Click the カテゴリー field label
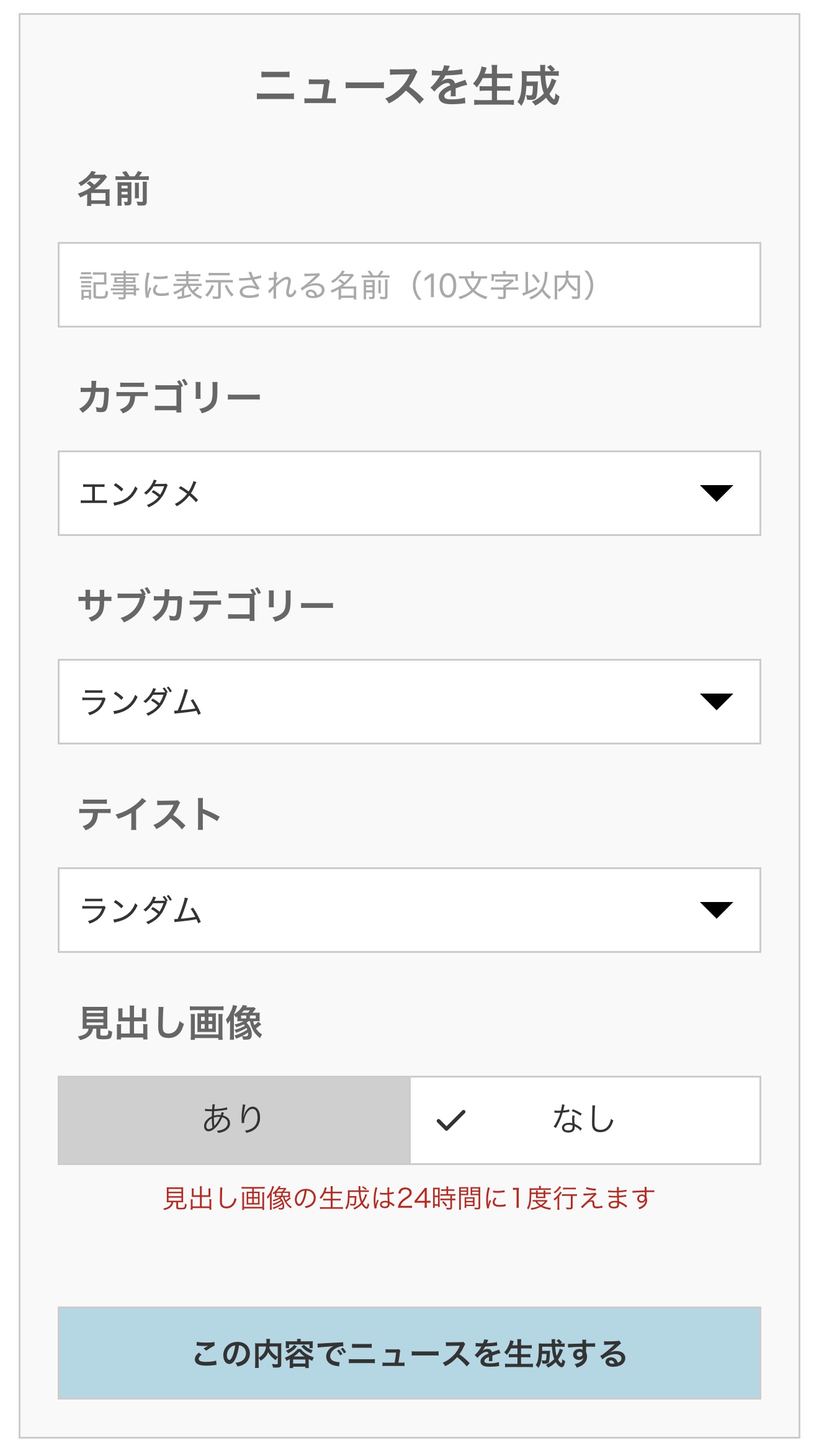The width and height of the screenshot is (819, 1456). tap(169, 398)
